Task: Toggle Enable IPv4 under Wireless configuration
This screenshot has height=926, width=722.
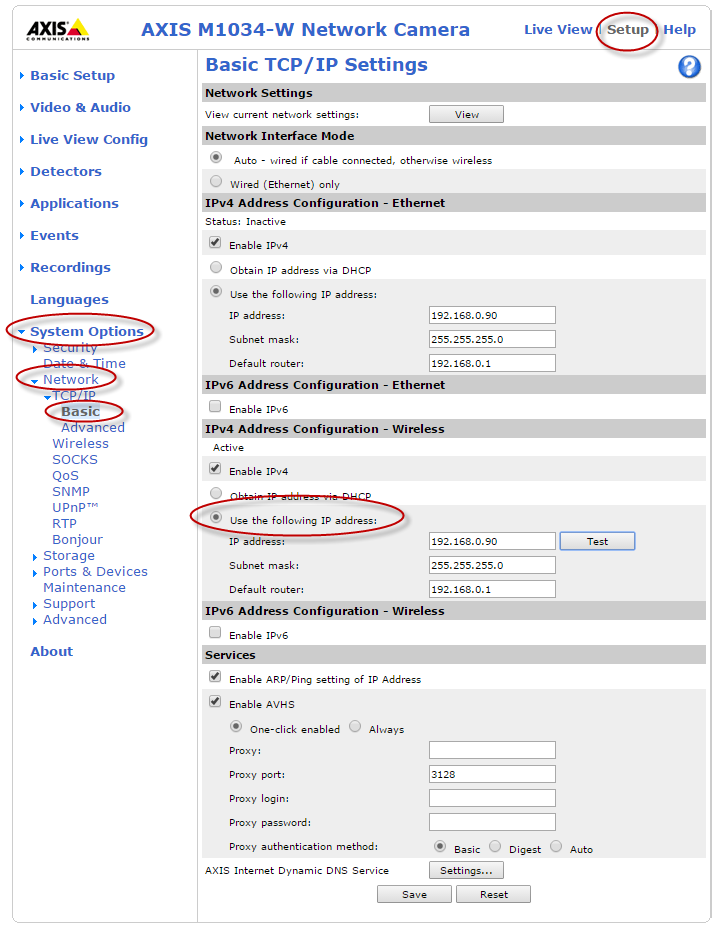Action: tap(215, 469)
